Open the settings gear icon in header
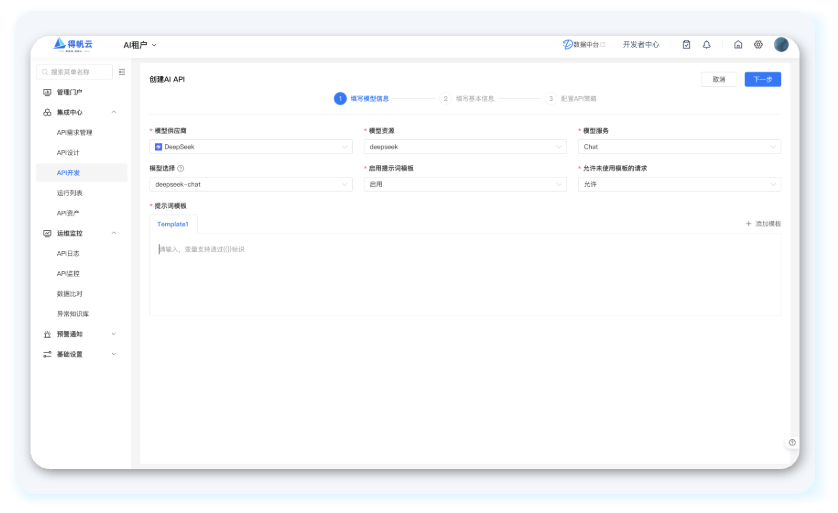This screenshot has height=513, width=838. [x=758, y=45]
